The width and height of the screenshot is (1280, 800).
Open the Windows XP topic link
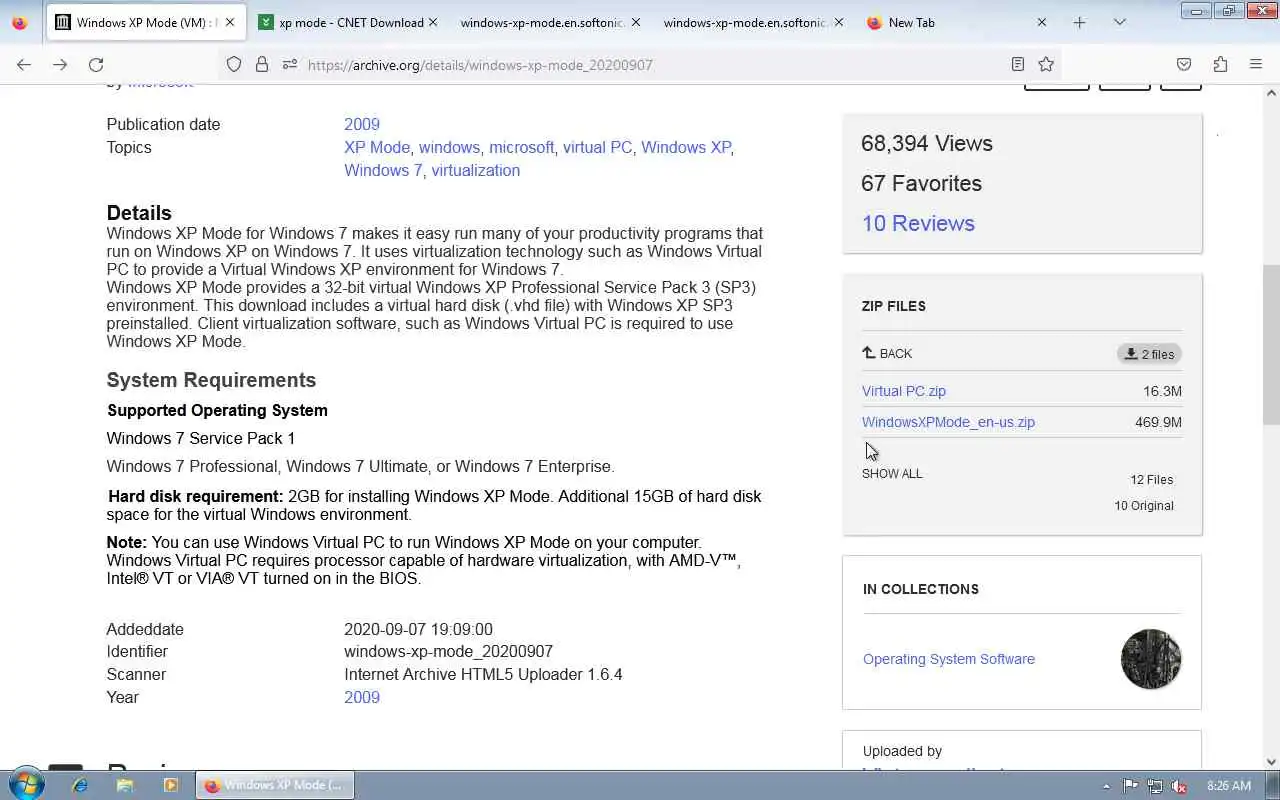(686, 147)
